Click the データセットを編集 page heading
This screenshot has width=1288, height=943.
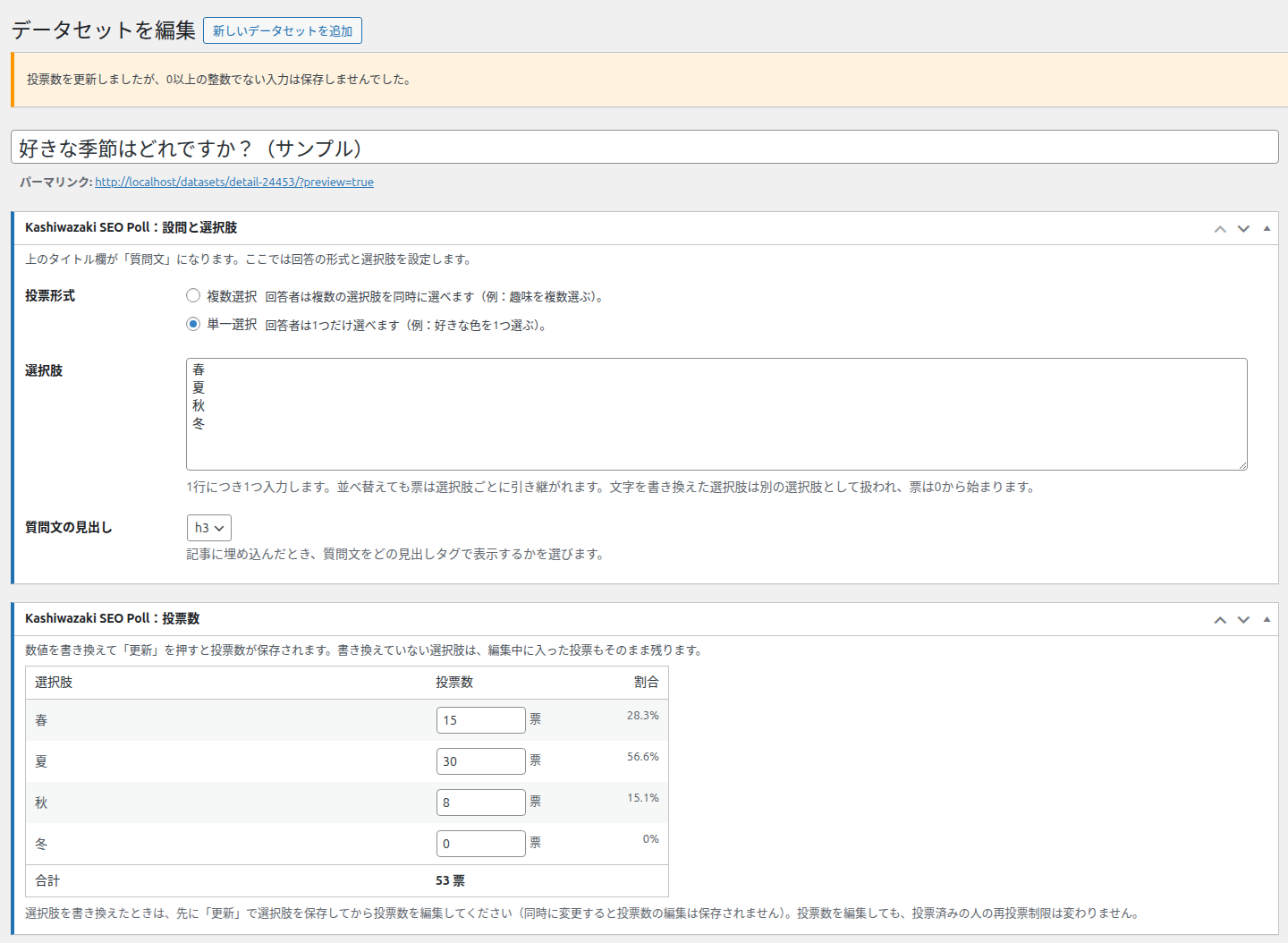point(103,30)
